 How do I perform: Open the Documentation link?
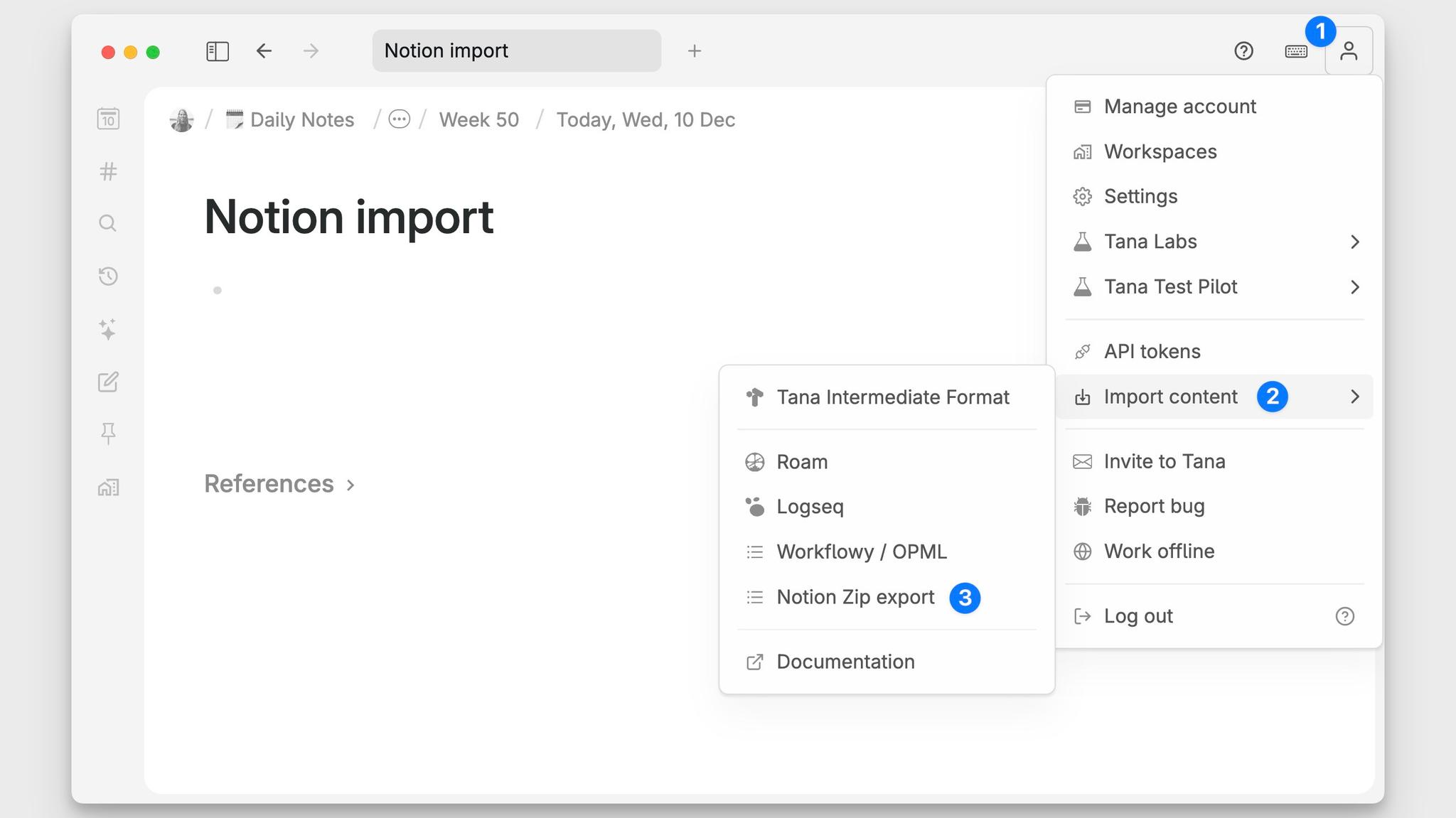pyautogui.click(x=887, y=662)
